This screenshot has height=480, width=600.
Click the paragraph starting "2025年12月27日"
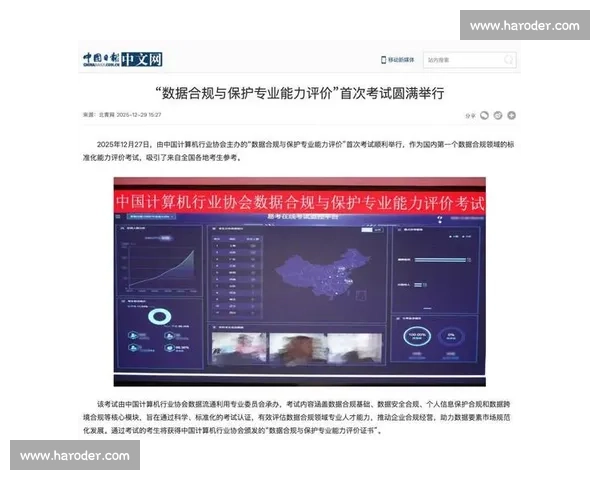(x=298, y=151)
